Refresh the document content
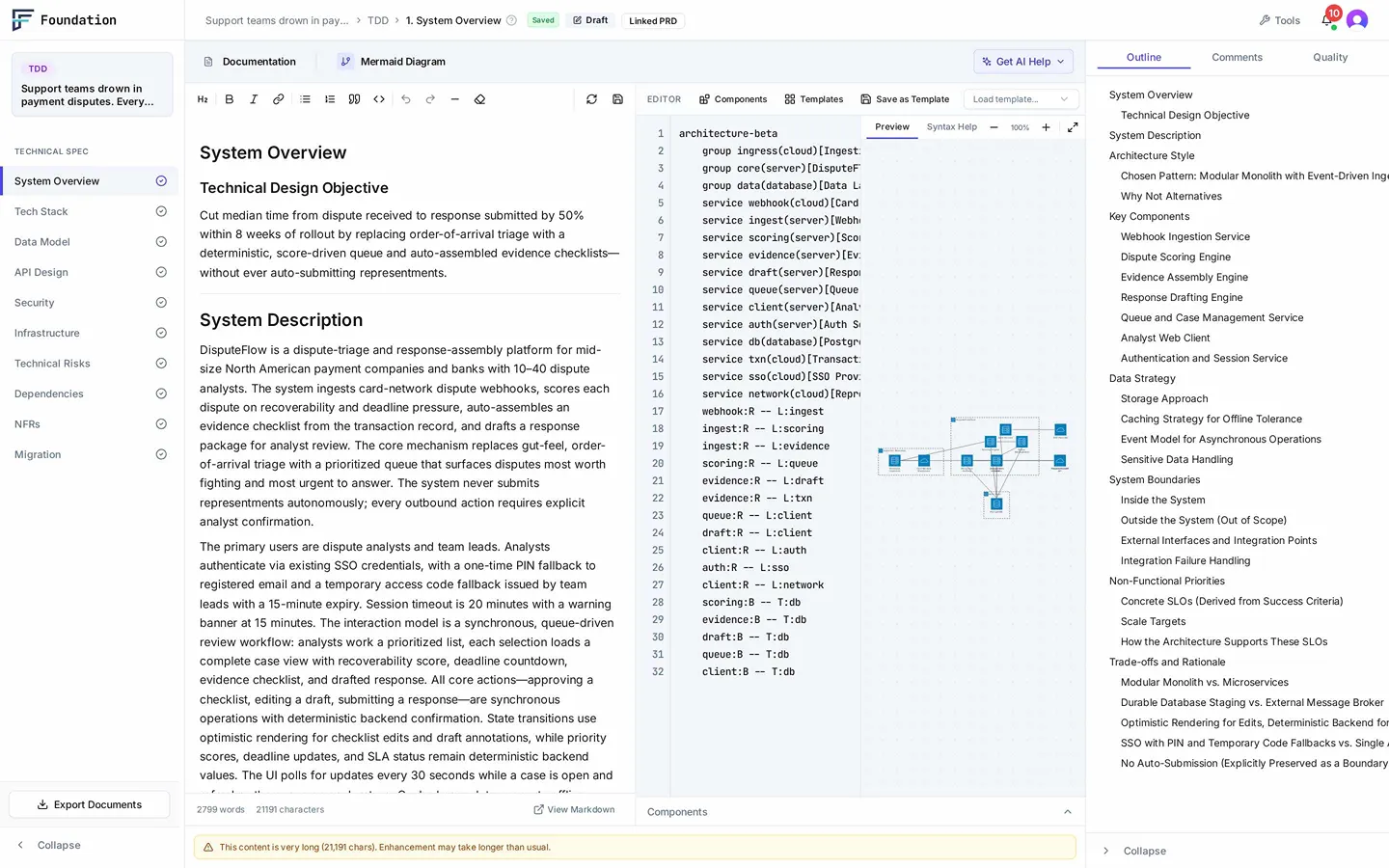 [x=591, y=99]
